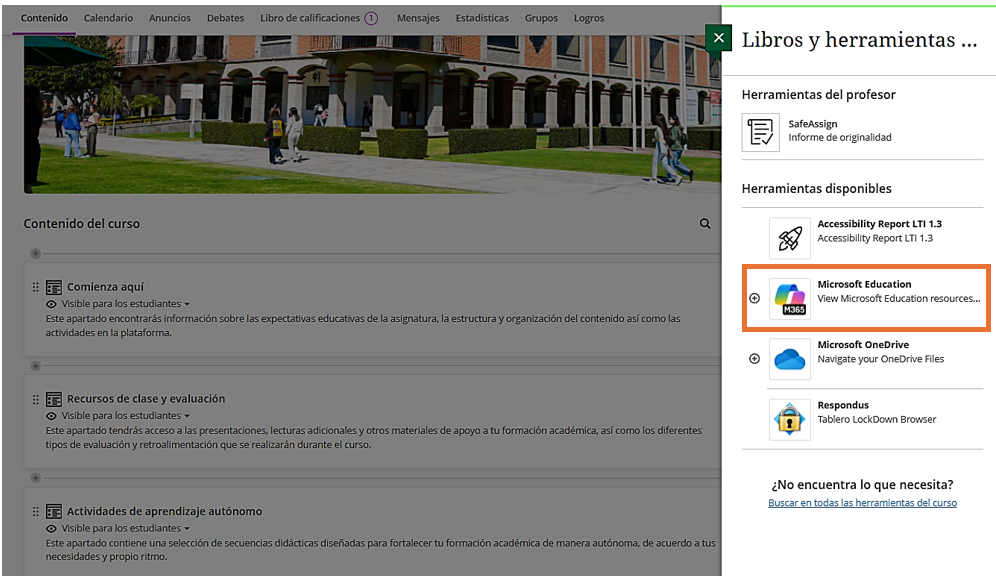Click the plus button above Actividades de aprendizaje
The width and height of the screenshot is (996, 576).
pos(36,478)
